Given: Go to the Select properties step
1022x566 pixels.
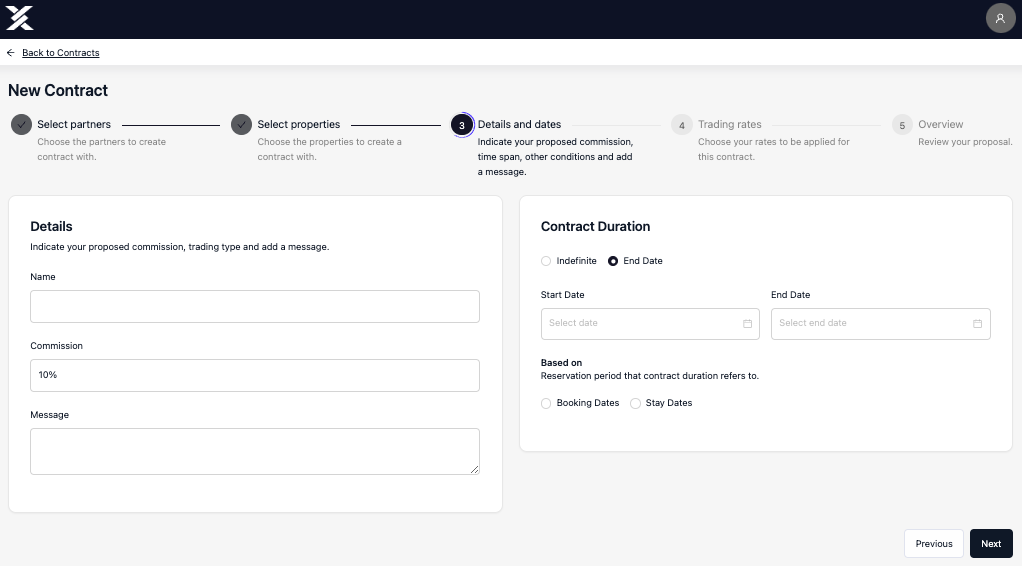Looking at the screenshot, I should [299, 125].
